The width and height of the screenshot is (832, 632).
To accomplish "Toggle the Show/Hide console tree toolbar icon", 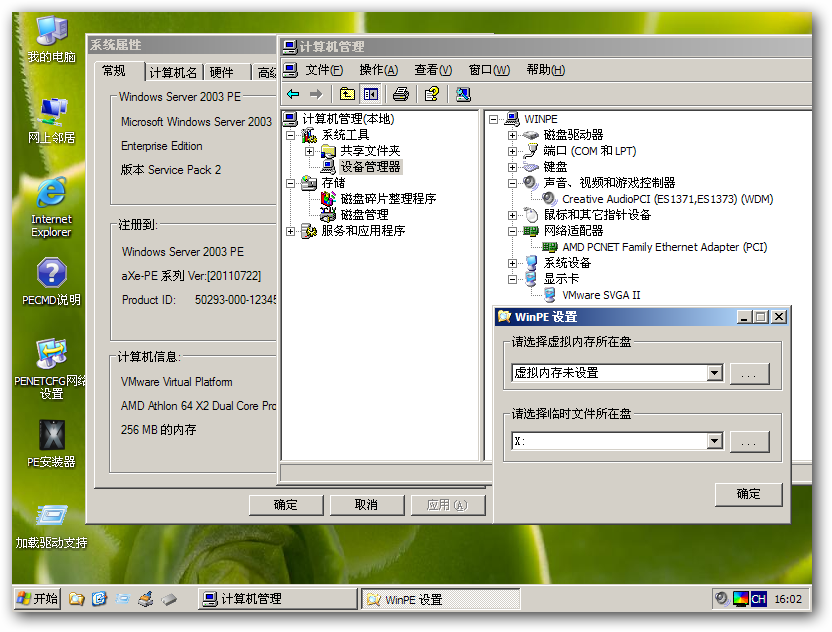I will pyautogui.click(x=369, y=92).
